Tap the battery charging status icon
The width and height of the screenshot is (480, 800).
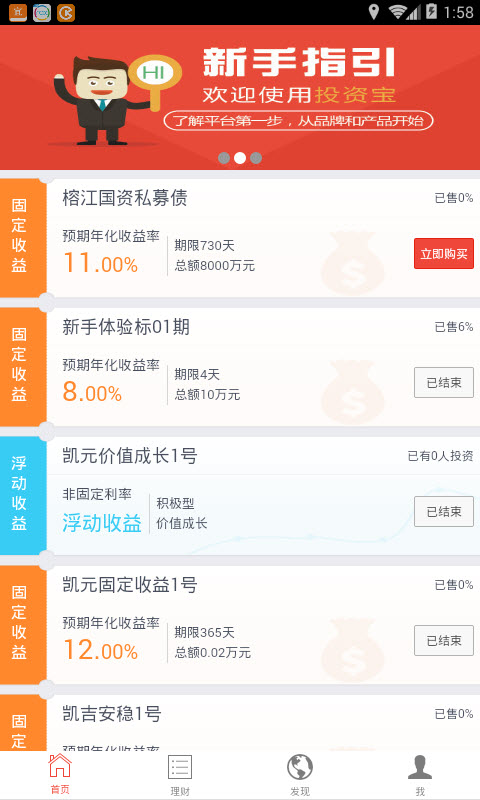pyautogui.click(x=432, y=11)
